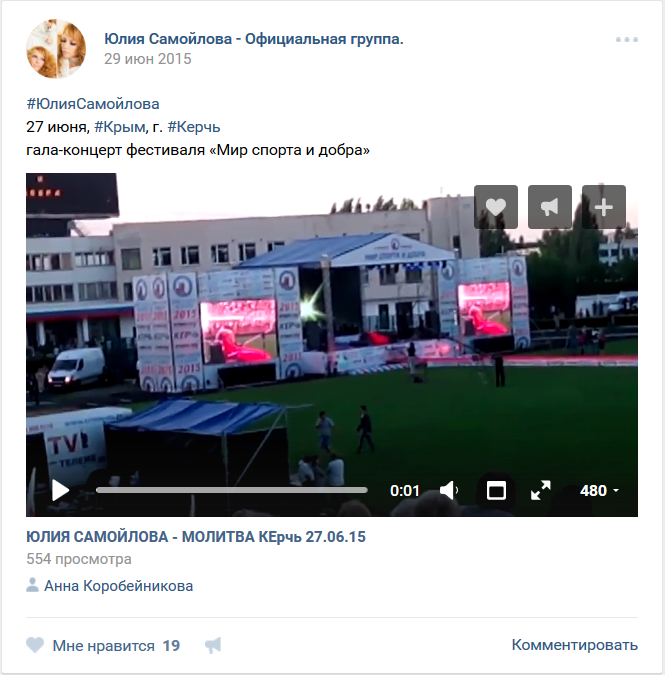665x676 pixels.
Task: Follow the #Крым hashtag
Action: point(119,127)
